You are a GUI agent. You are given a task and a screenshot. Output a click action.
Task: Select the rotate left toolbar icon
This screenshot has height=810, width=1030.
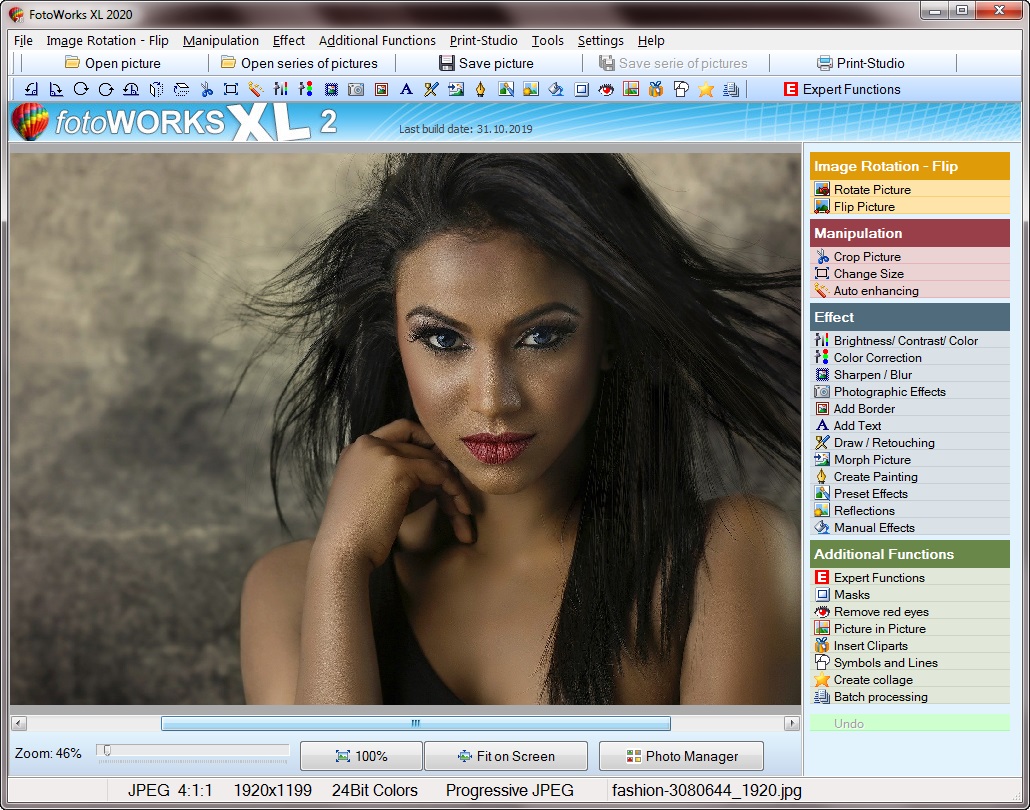[31, 89]
